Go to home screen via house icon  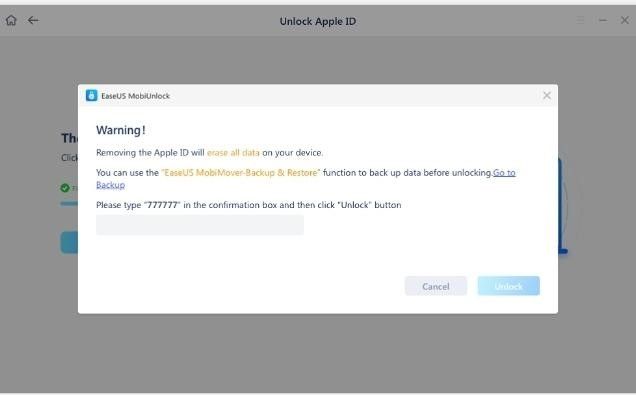(11, 20)
